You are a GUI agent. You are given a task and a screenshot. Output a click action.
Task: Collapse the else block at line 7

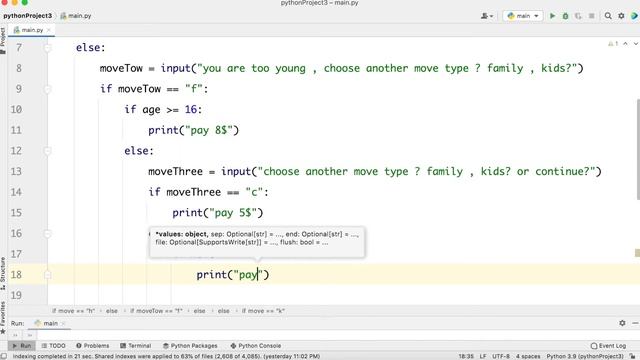(47, 48)
